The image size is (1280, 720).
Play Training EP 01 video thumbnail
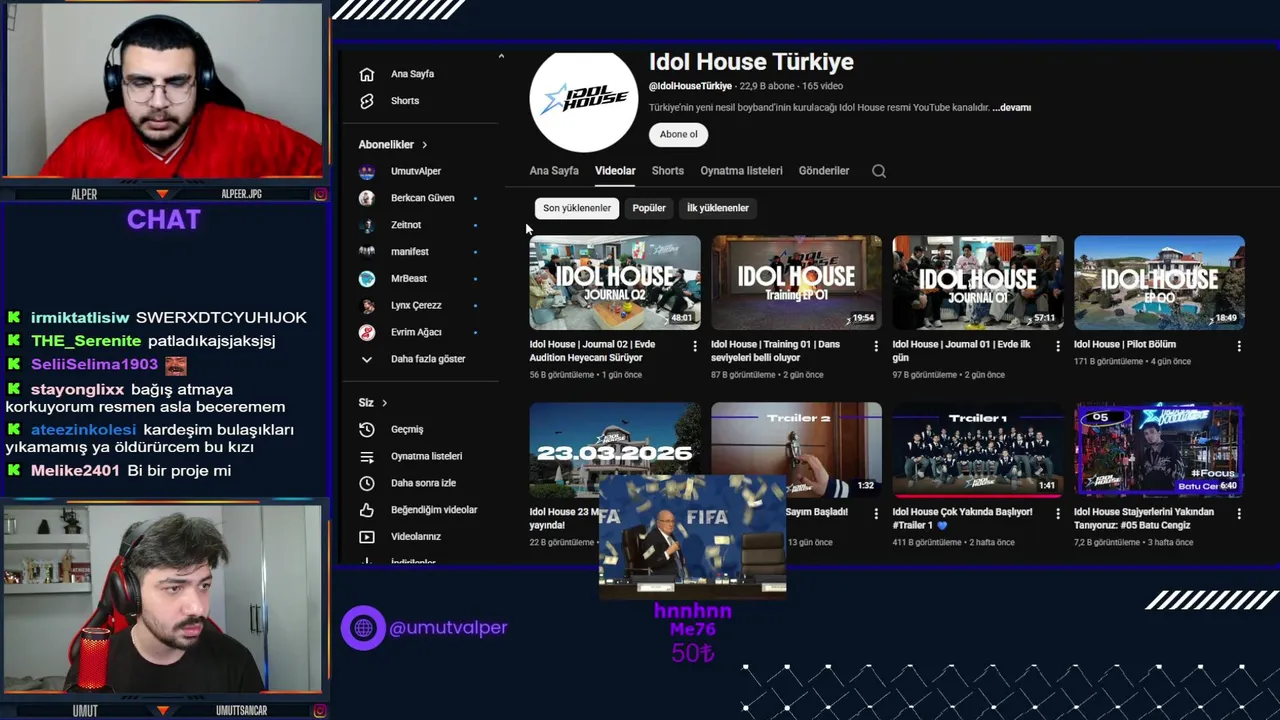tap(796, 282)
